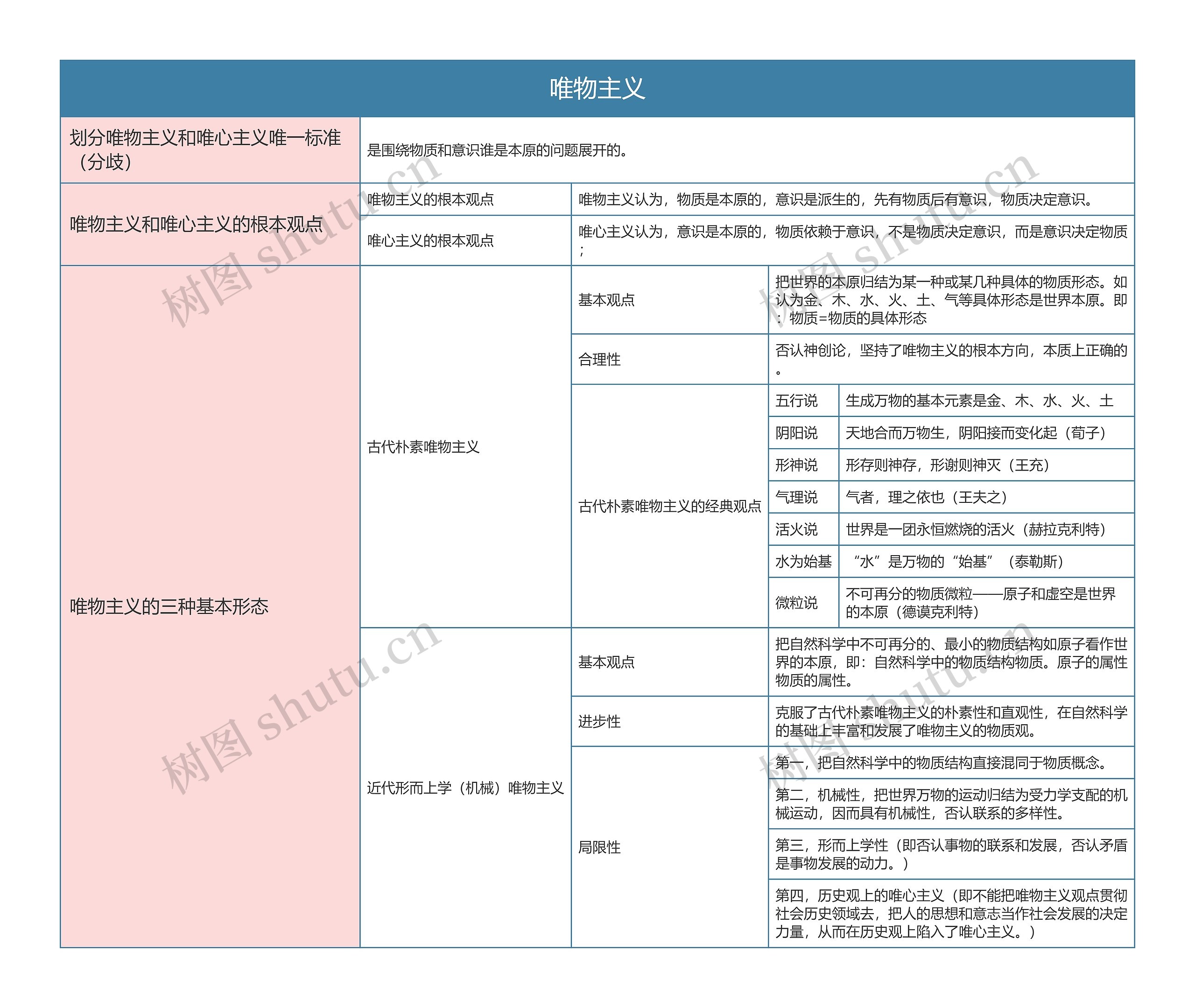Click the text beginning 第三，形而上学性
Viewport: 1195px width, 1008px height.
[951, 854]
